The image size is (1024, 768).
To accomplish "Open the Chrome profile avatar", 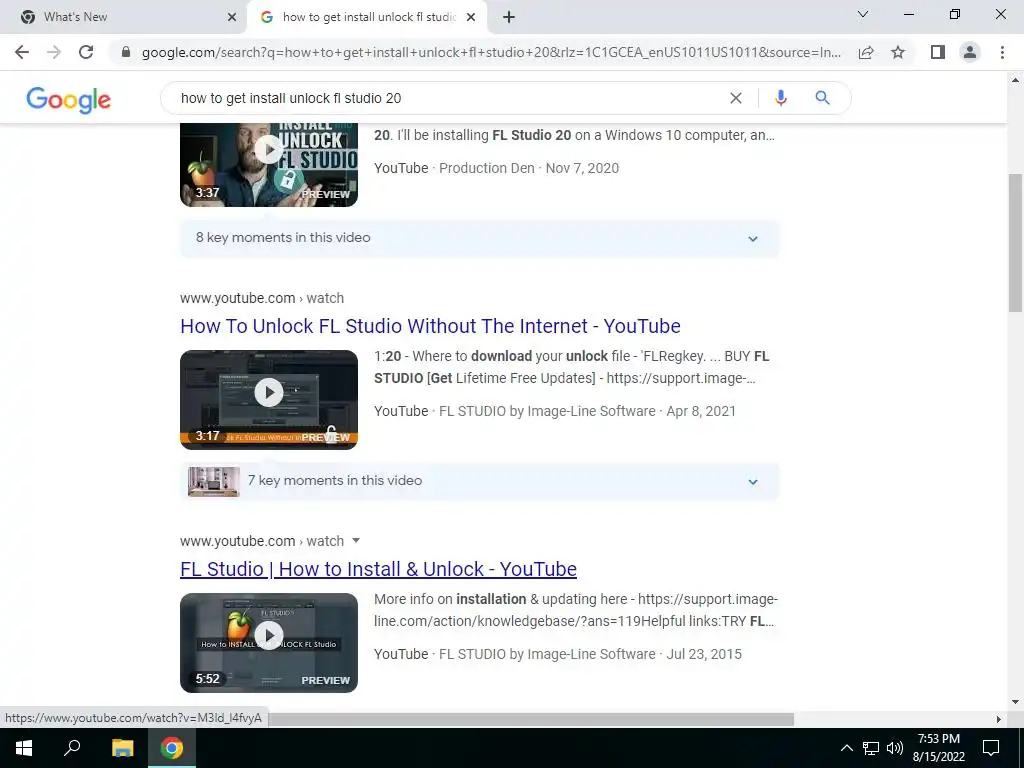I will (970, 52).
